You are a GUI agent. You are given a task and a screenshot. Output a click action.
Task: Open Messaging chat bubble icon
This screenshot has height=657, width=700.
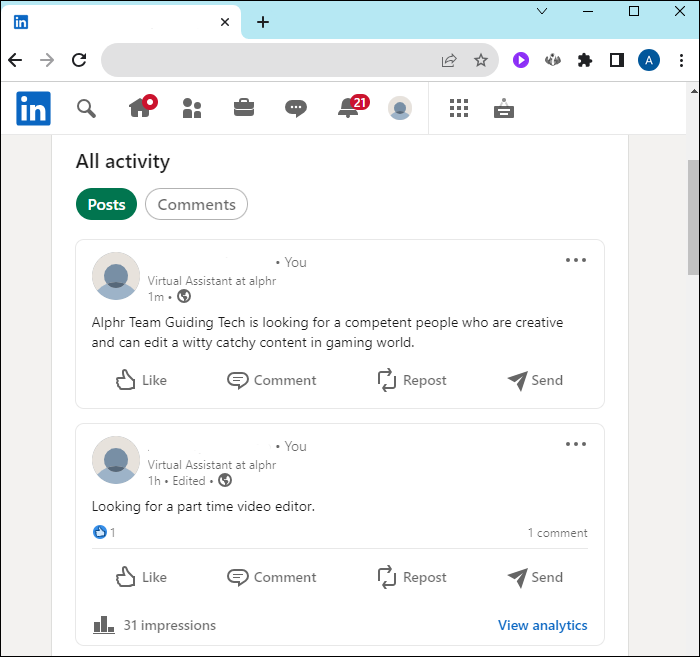pos(296,108)
